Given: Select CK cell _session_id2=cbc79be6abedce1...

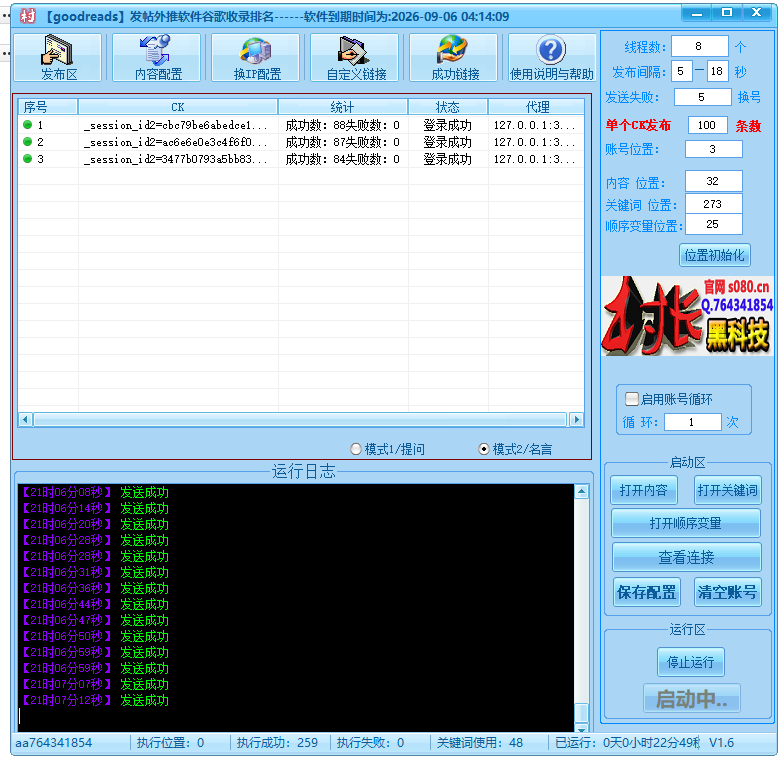Looking at the screenshot, I should click(x=176, y=125).
